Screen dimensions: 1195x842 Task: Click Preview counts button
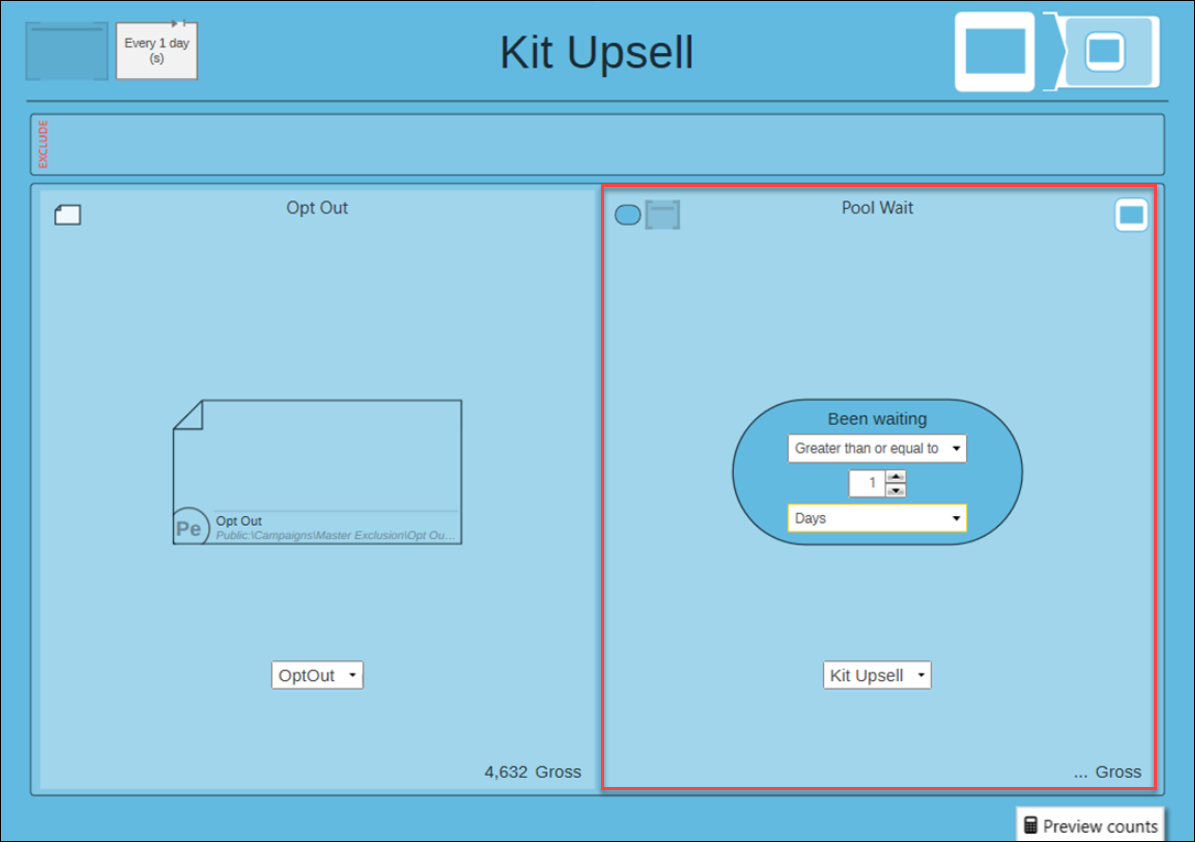pos(1090,825)
